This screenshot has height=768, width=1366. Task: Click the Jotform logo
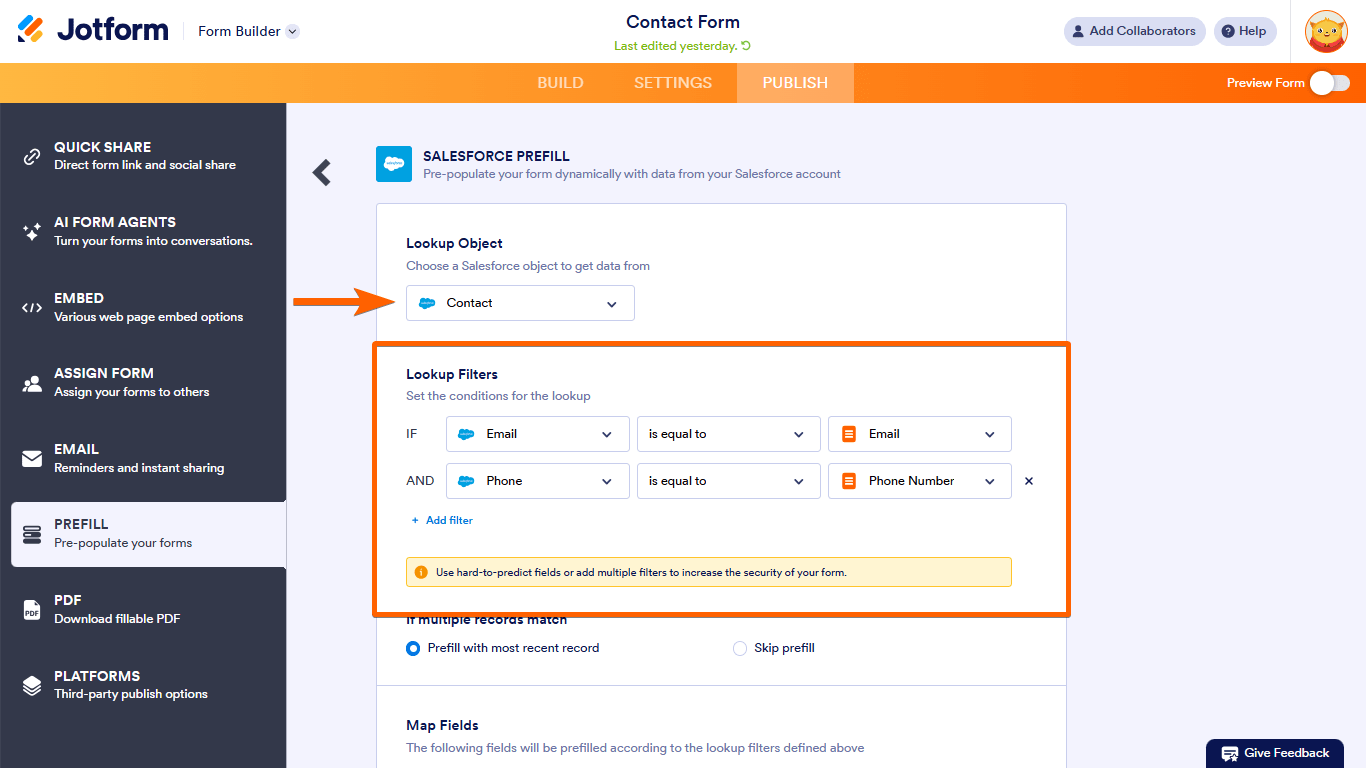93,30
